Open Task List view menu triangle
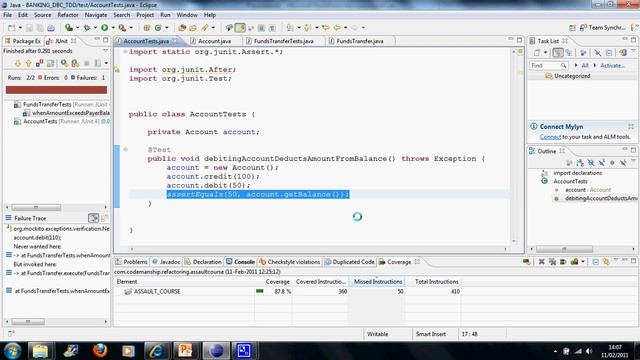The image size is (640, 360). (633, 51)
